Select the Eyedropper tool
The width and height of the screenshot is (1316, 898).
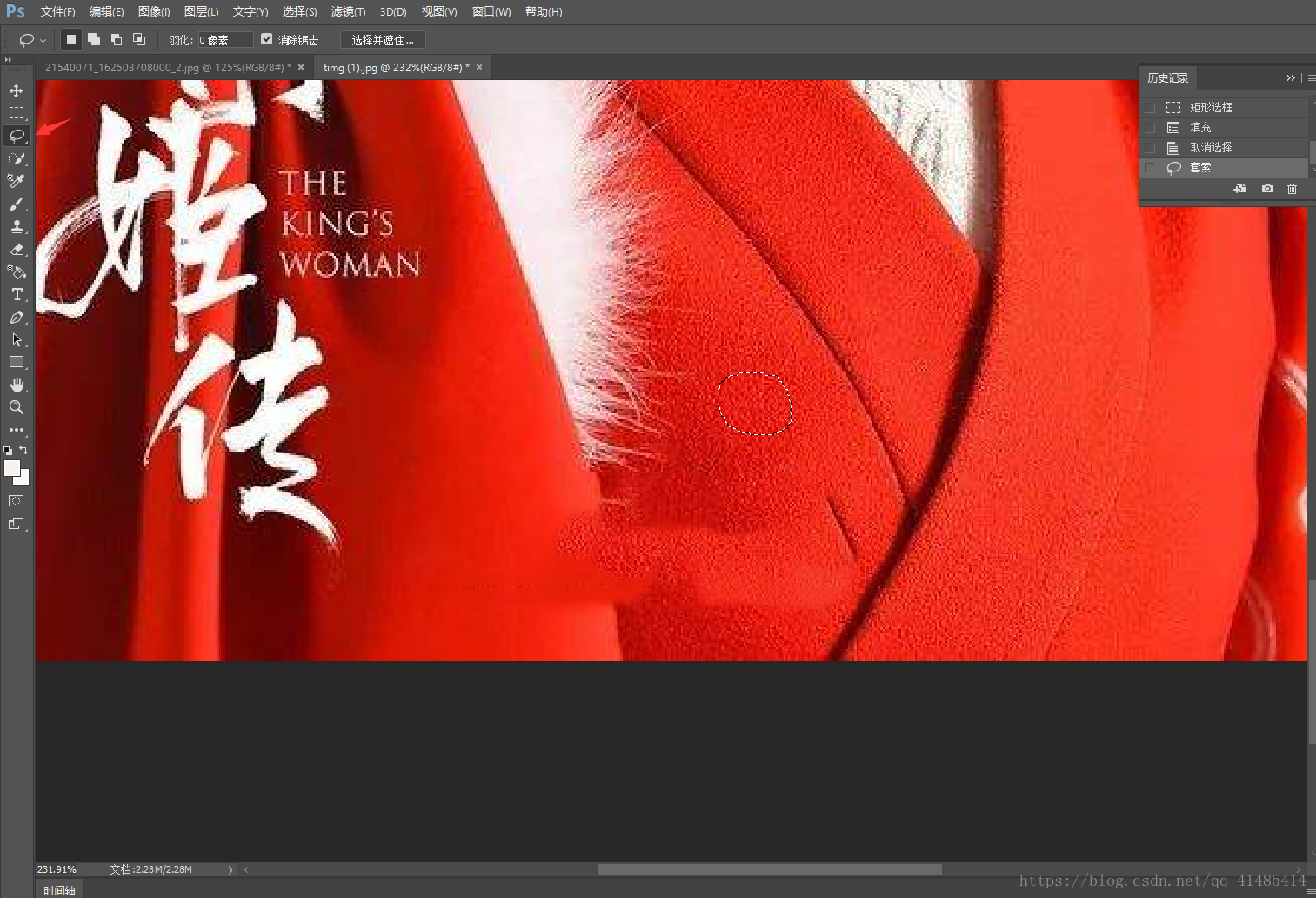(x=17, y=181)
